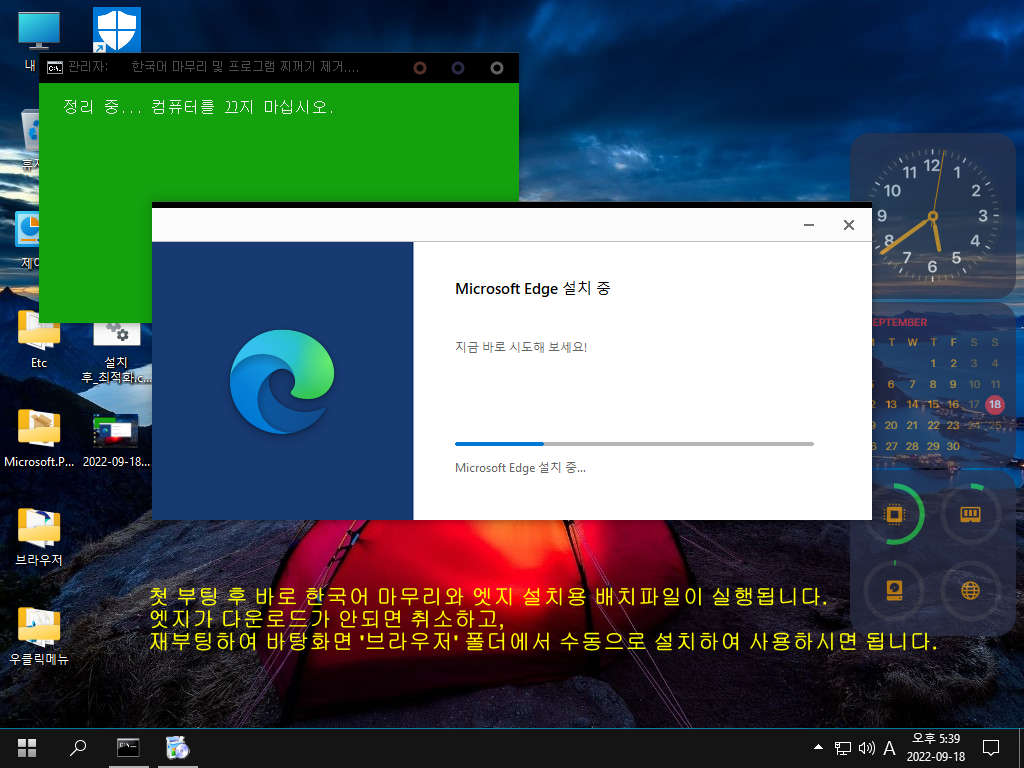Show hidden system tray icons
The height and width of the screenshot is (768, 1024).
click(818, 747)
